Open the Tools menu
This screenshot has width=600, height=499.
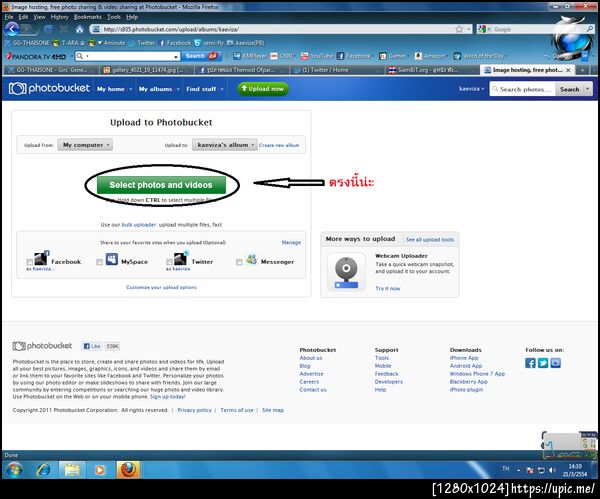[x=114, y=17]
